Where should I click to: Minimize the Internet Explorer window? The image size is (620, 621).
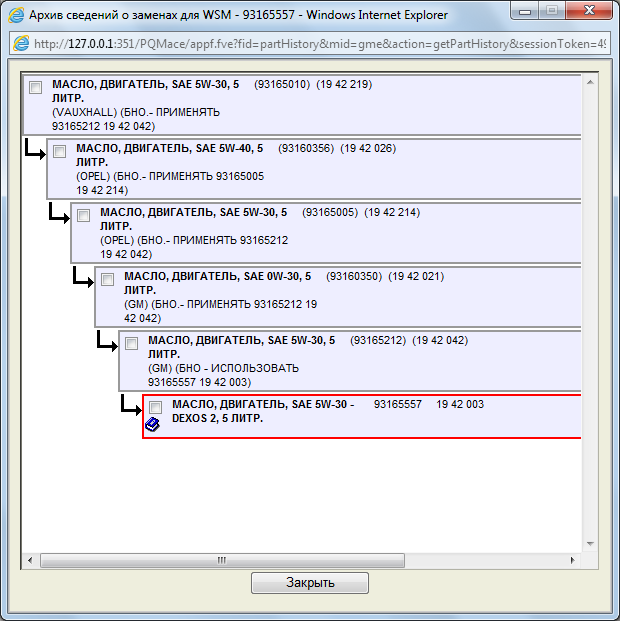coord(525,11)
